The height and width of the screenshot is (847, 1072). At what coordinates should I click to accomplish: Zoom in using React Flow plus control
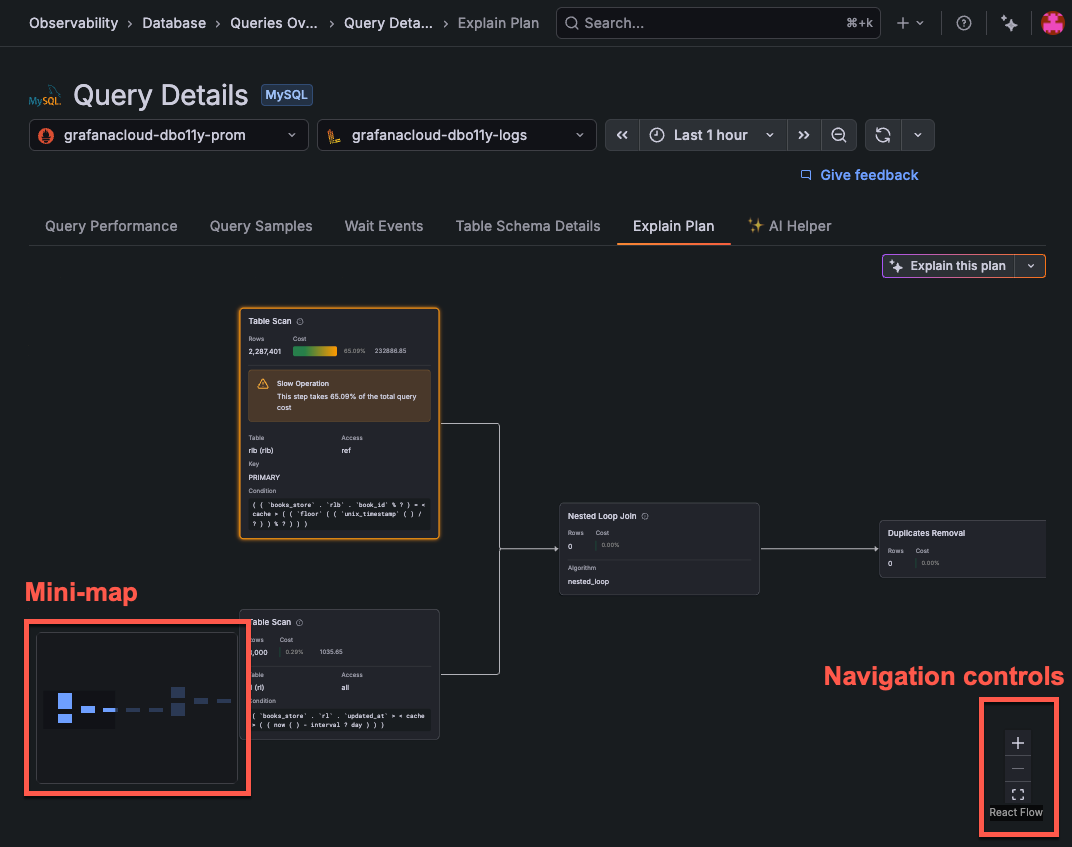[x=1017, y=743]
